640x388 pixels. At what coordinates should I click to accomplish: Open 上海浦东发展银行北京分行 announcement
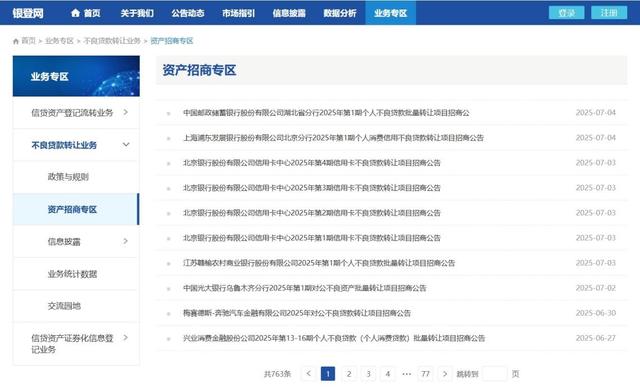pos(333,138)
